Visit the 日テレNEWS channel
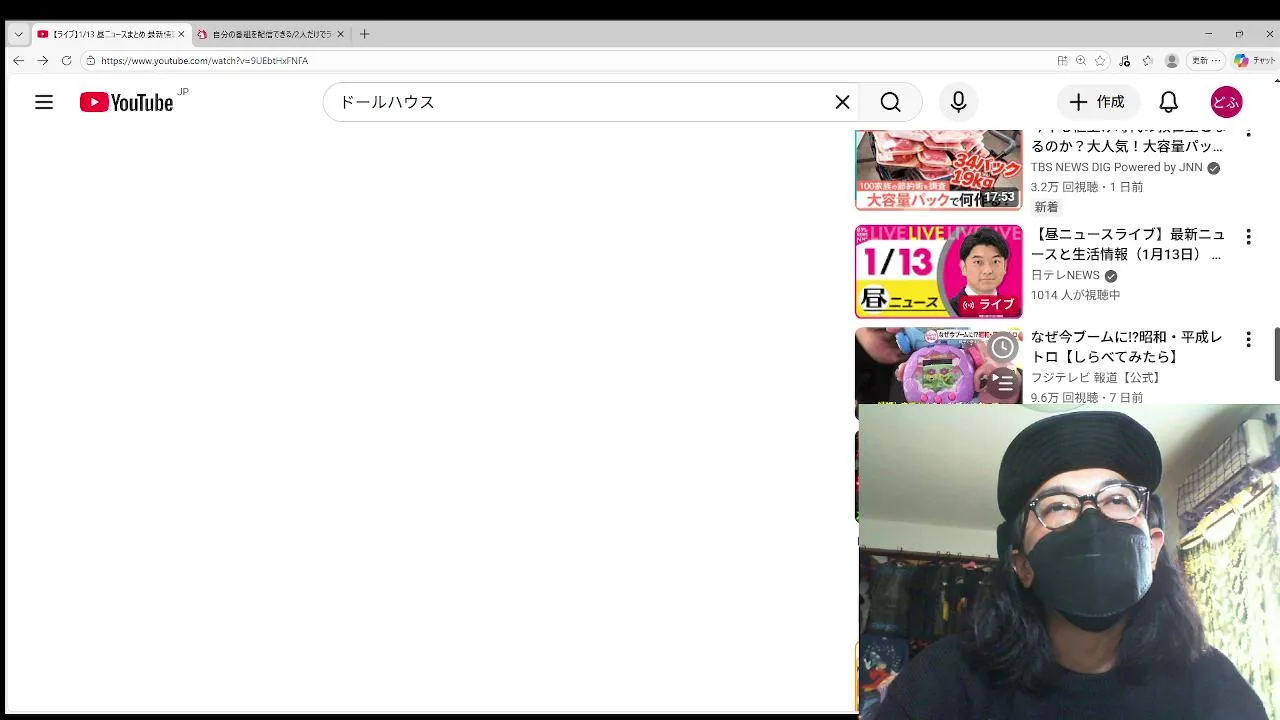The width and height of the screenshot is (1280, 720). coord(1065,275)
